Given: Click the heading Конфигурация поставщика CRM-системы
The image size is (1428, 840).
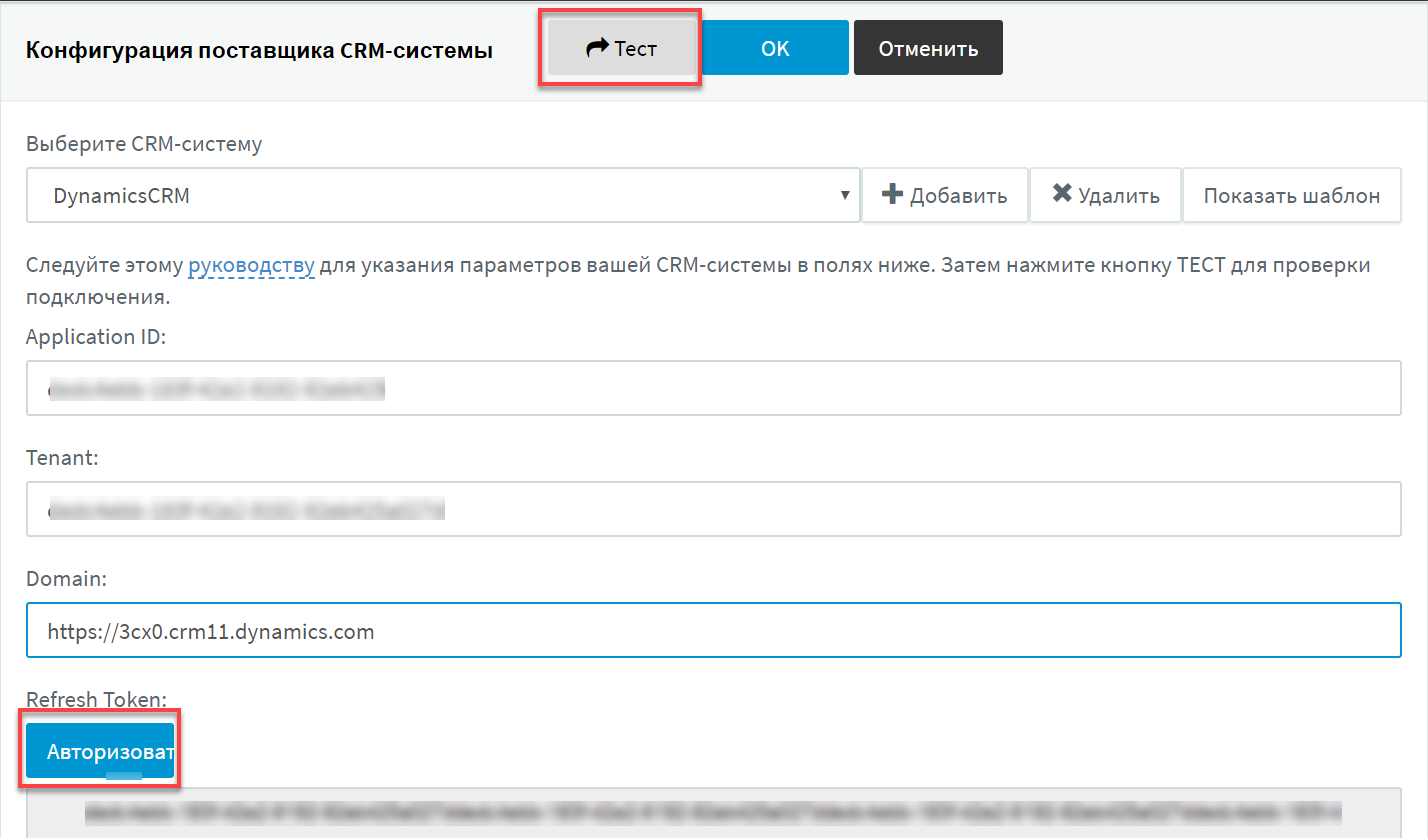Looking at the screenshot, I should click(259, 50).
